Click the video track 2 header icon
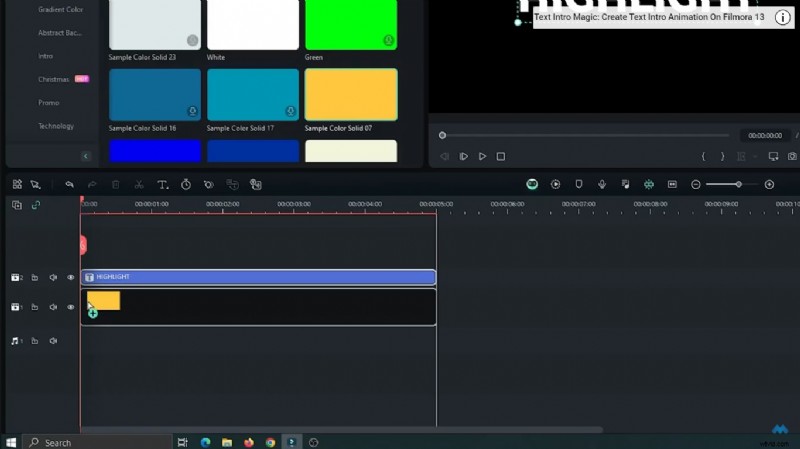This screenshot has height=449, width=800. 16,277
